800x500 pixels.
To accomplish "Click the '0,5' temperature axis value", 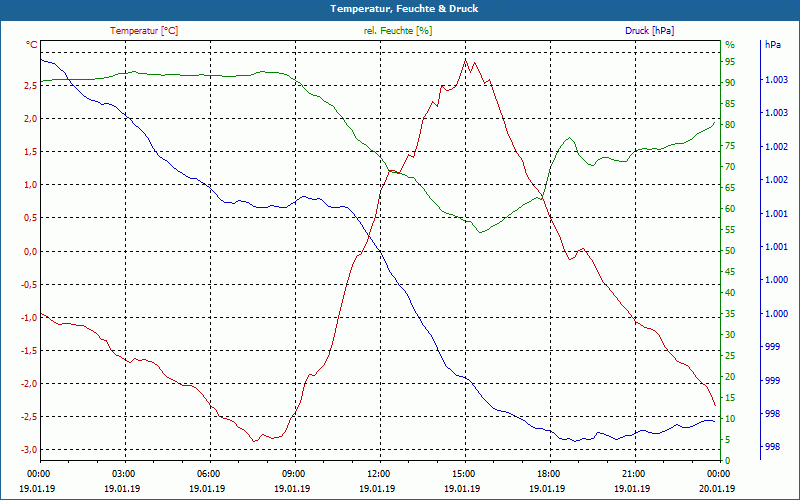I will 31,218.
